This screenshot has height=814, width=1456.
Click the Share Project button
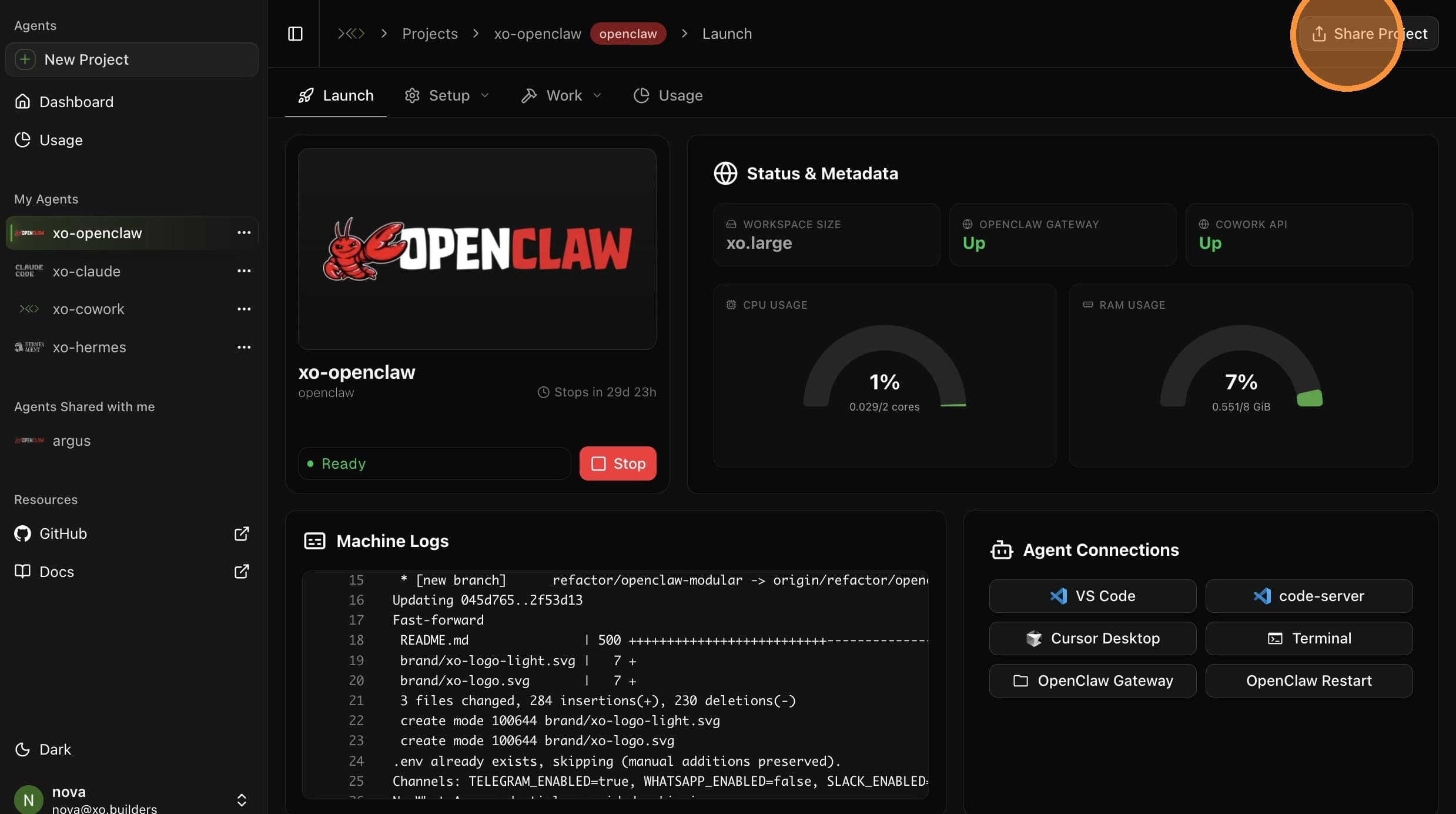click(x=1369, y=34)
